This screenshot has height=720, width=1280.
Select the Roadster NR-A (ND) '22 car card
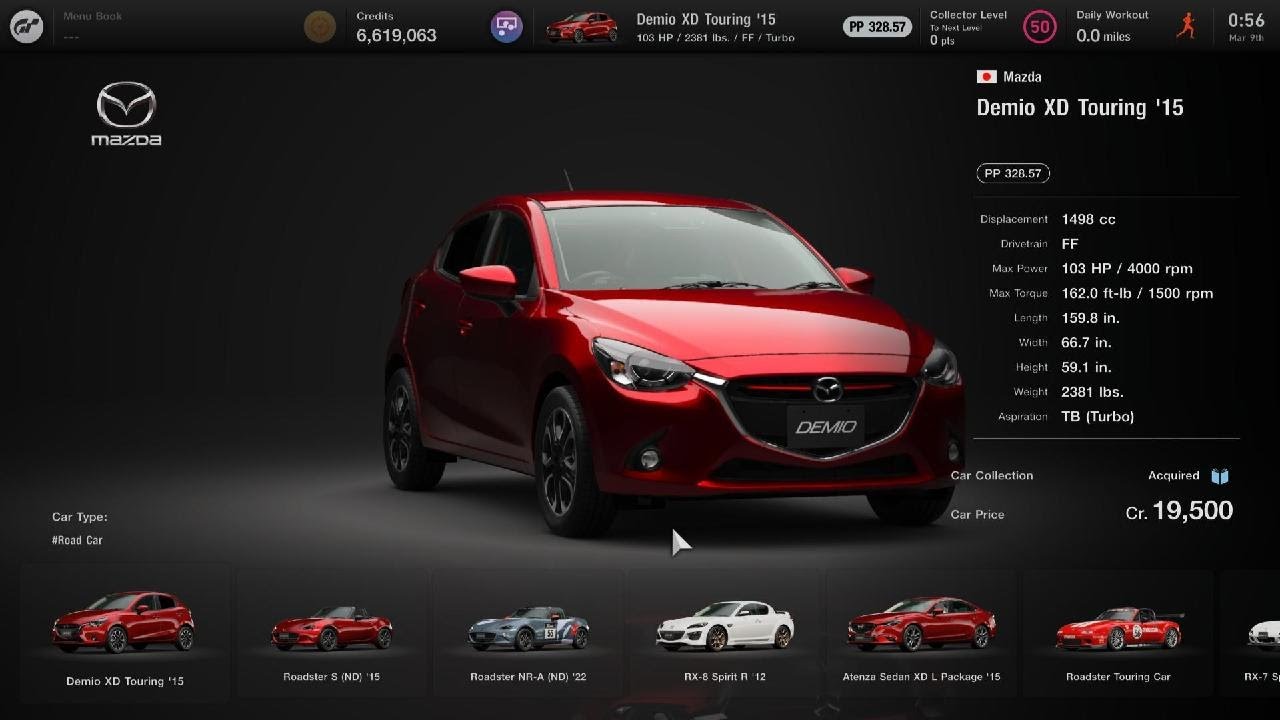pos(528,633)
